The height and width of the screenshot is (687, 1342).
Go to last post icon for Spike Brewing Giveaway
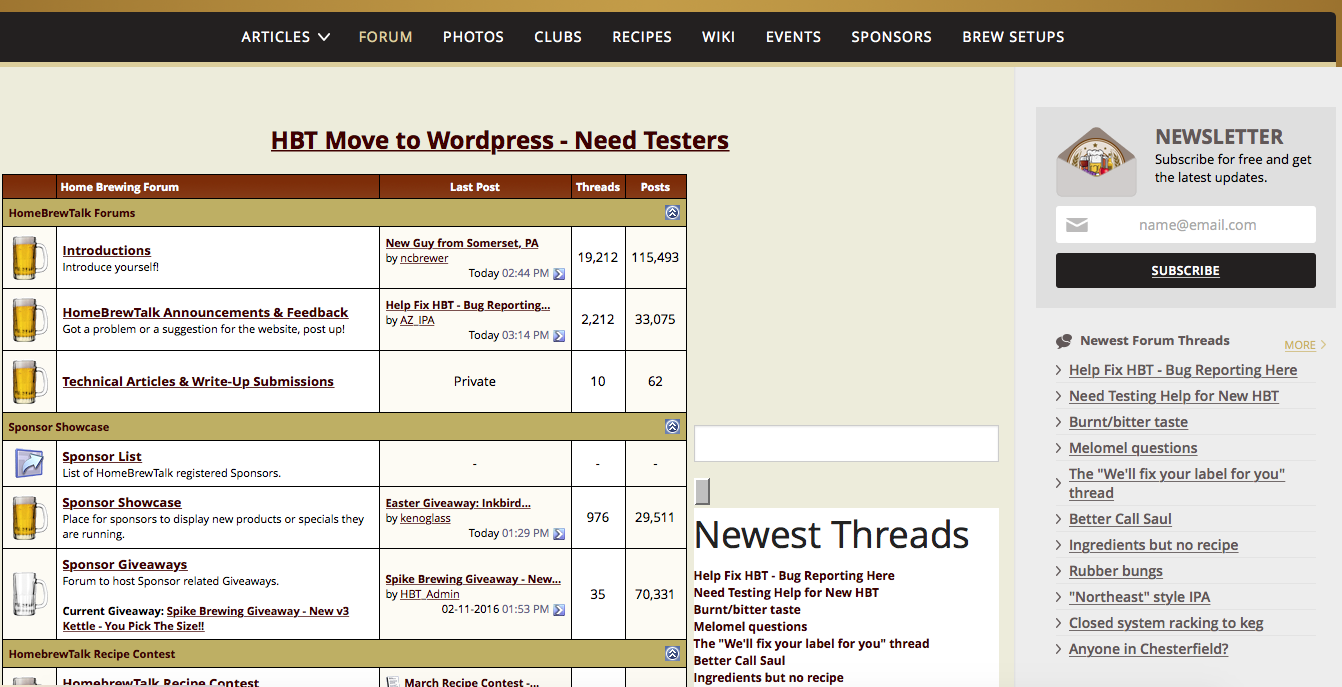click(x=559, y=610)
